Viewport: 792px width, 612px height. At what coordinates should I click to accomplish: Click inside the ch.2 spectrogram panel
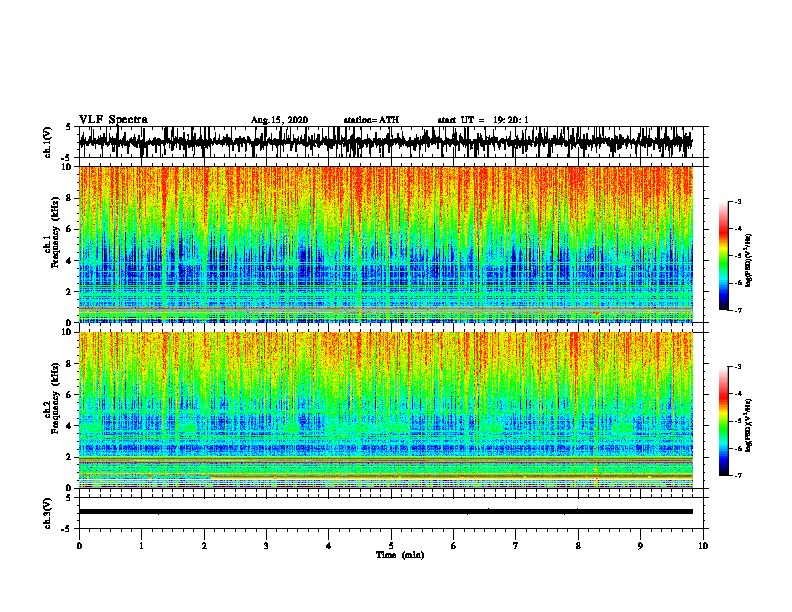pos(385,410)
